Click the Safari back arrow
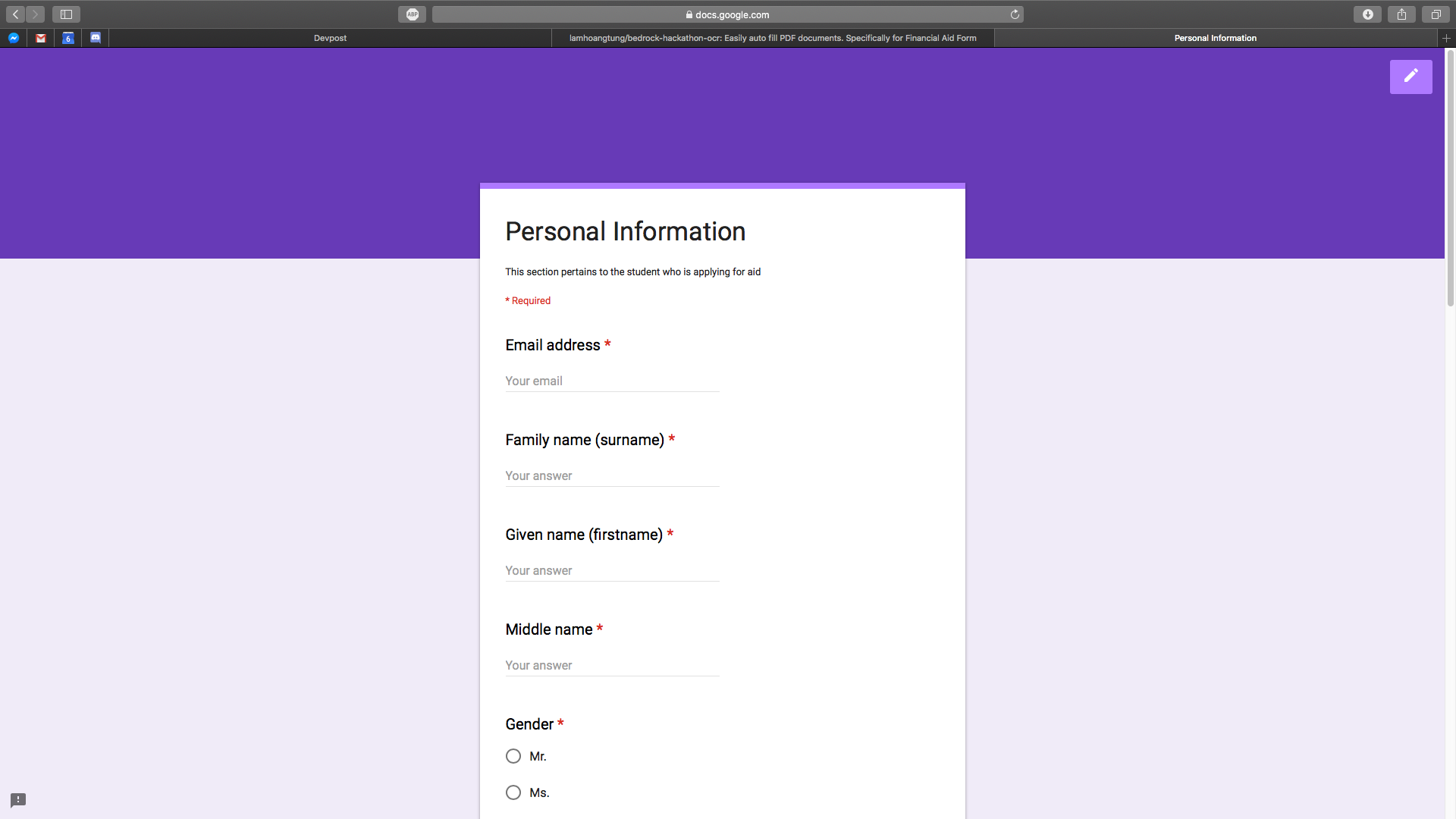The width and height of the screenshot is (1456, 819). click(x=16, y=14)
